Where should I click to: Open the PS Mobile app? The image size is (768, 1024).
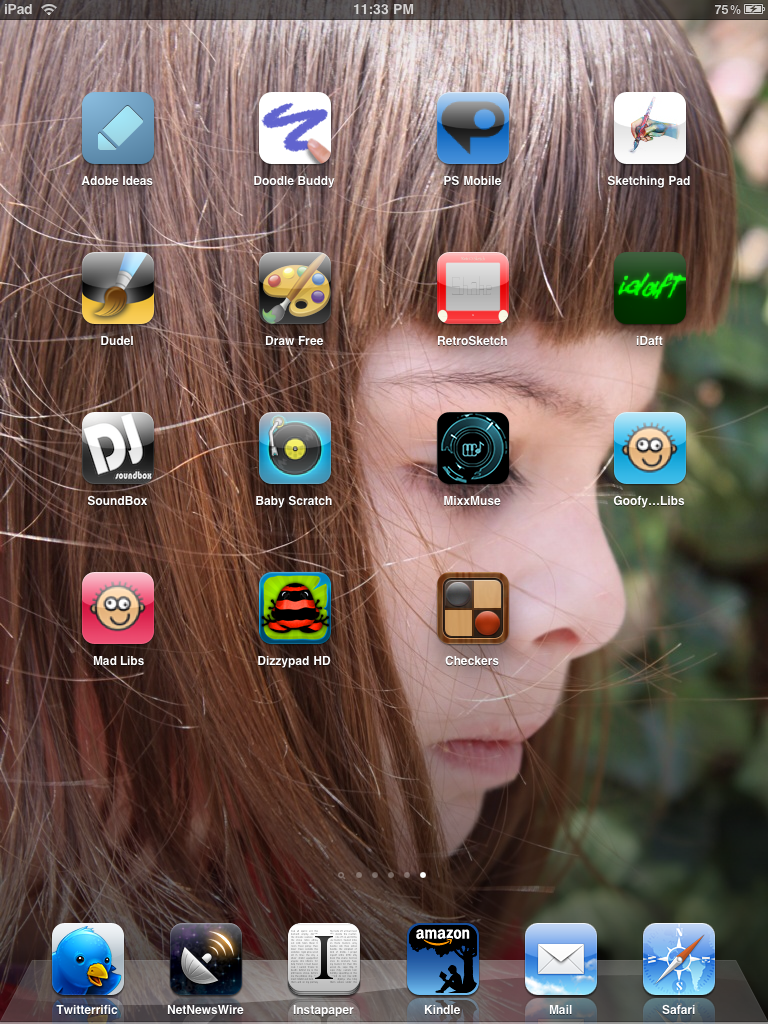click(x=472, y=129)
